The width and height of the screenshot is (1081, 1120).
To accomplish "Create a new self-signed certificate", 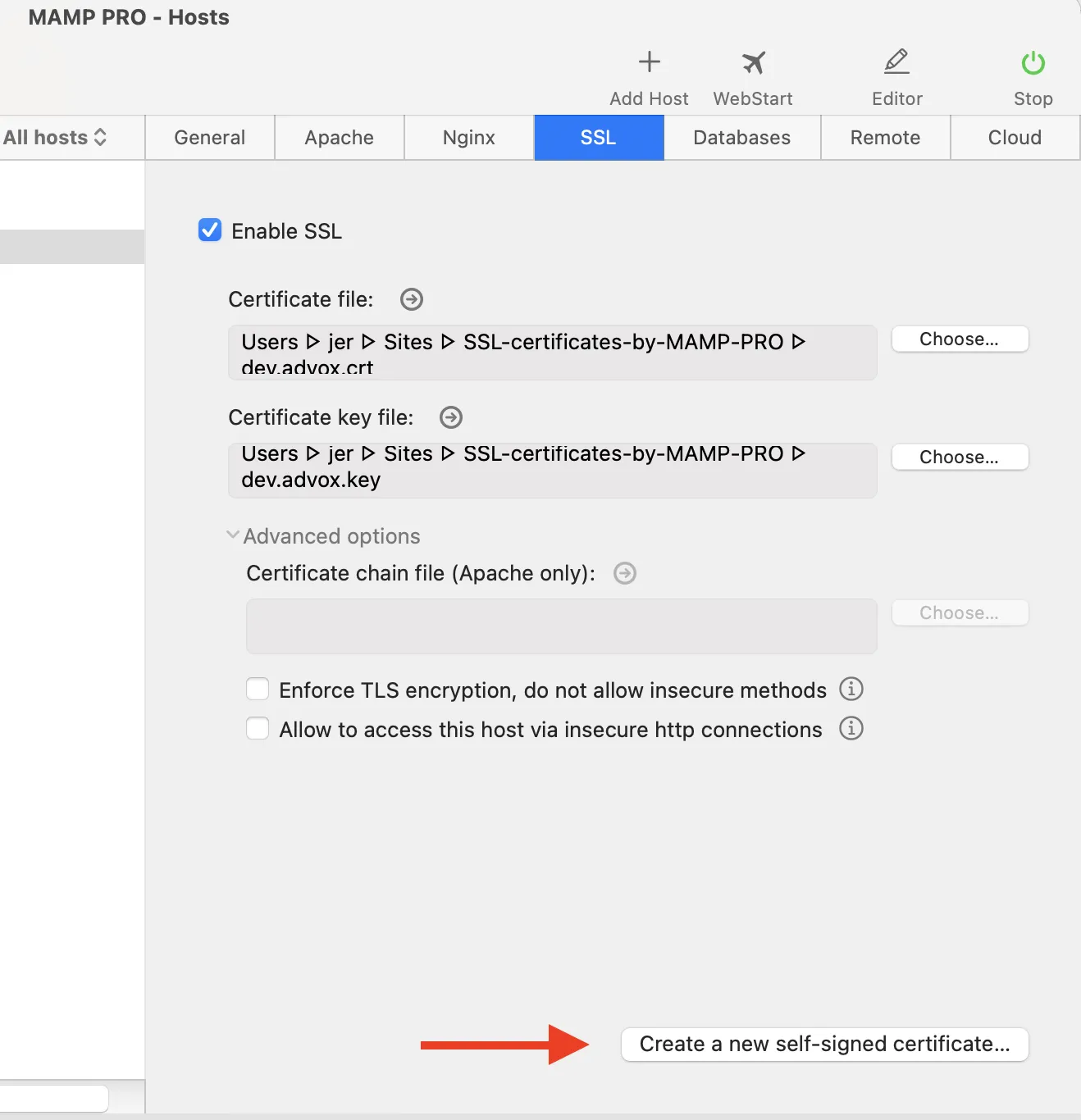I will 825,1044.
